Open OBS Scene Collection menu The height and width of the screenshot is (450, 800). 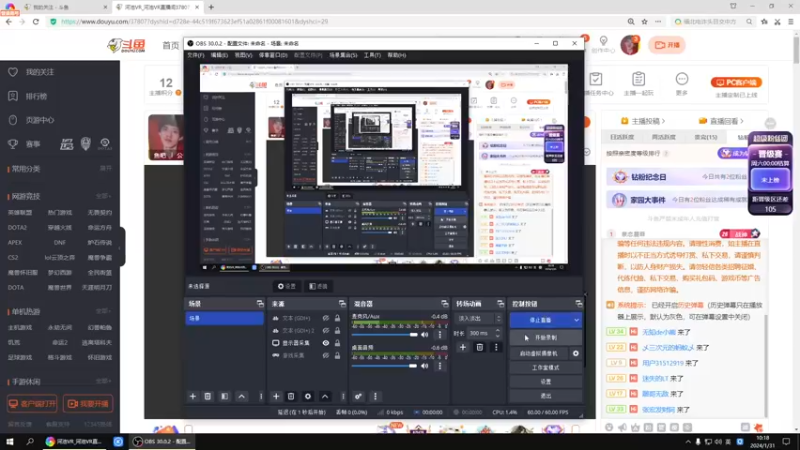pyautogui.click(x=343, y=55)
